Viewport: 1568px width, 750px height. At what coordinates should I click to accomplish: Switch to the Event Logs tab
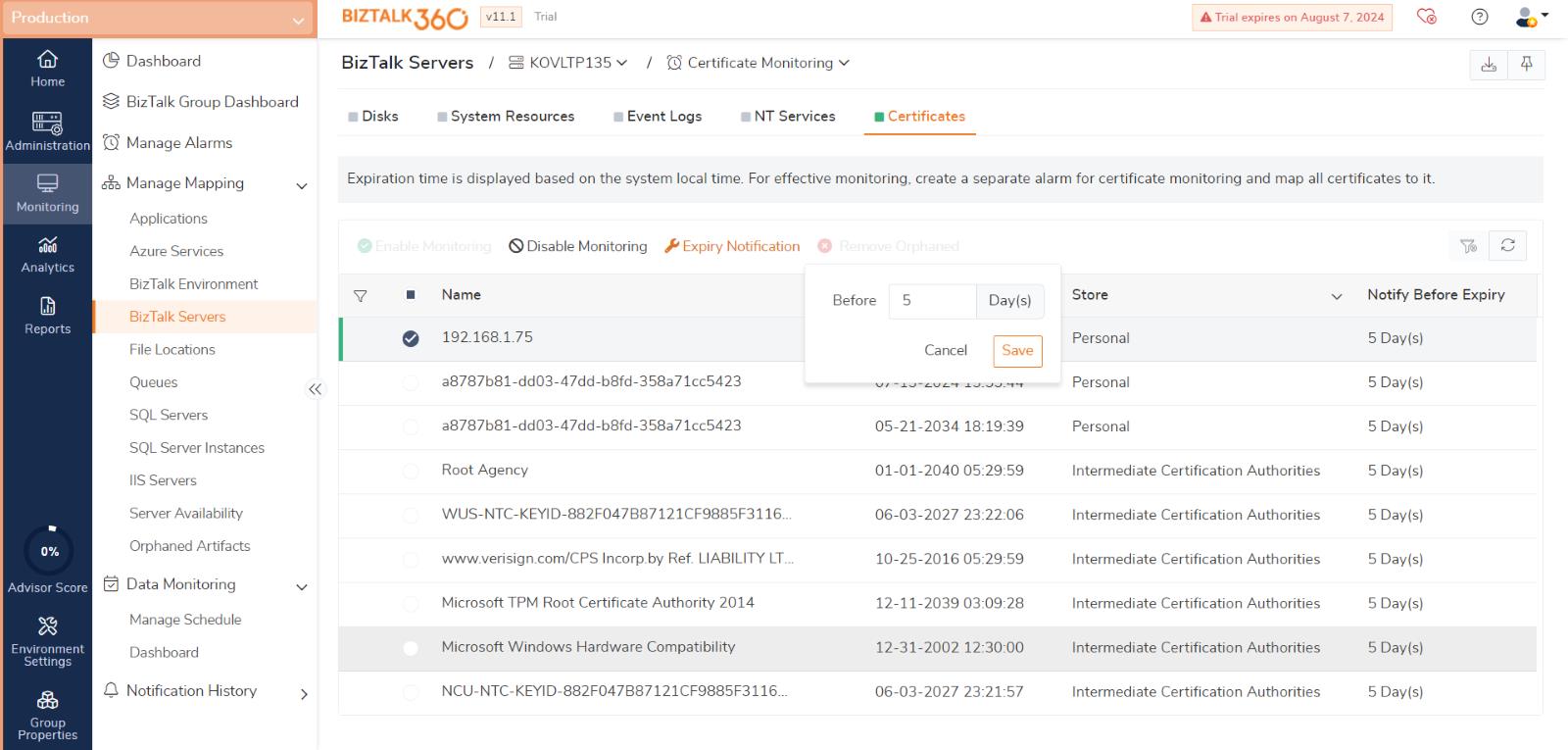coord(658,116)
